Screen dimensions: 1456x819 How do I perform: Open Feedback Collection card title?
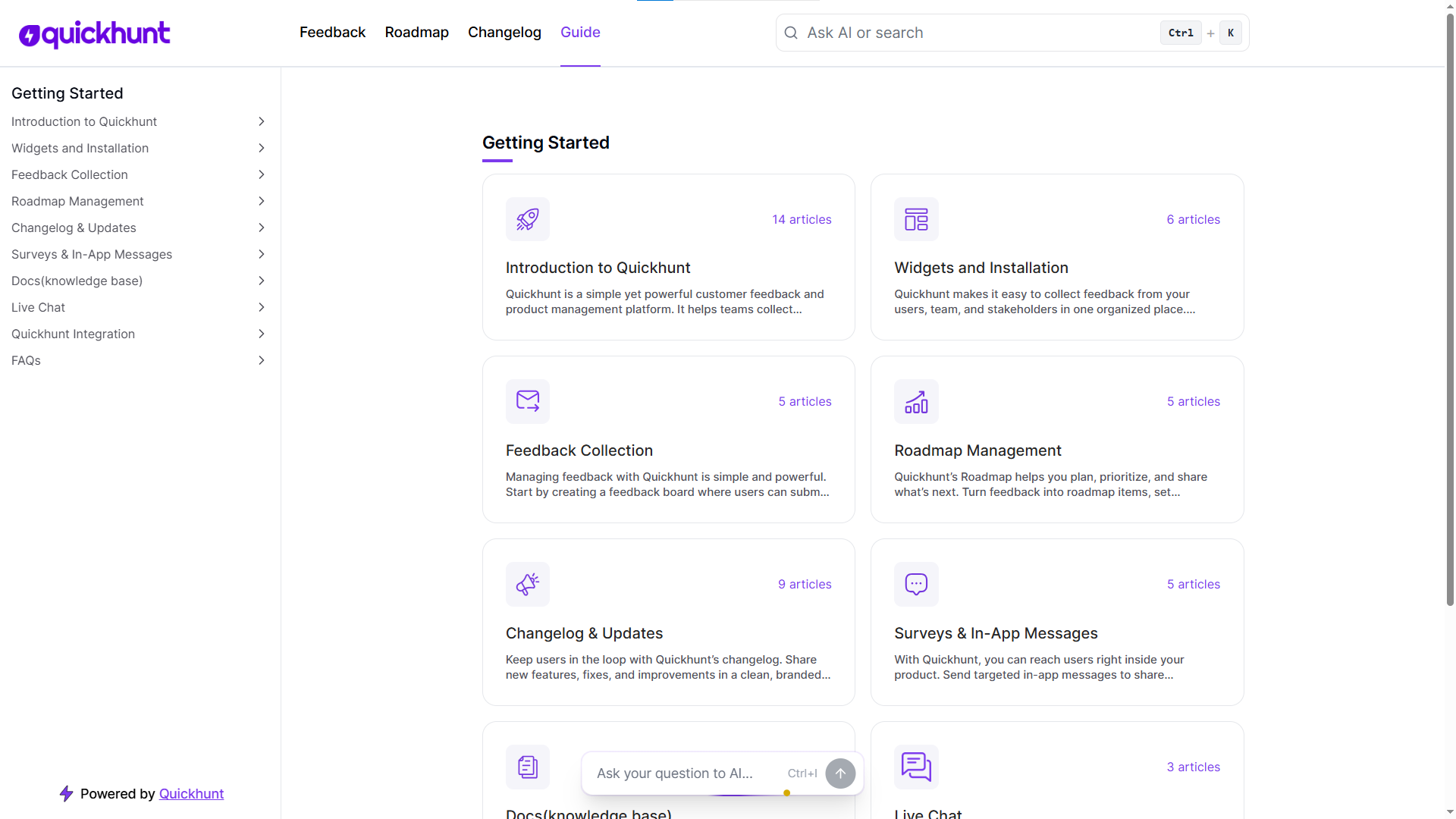(579, 450)
